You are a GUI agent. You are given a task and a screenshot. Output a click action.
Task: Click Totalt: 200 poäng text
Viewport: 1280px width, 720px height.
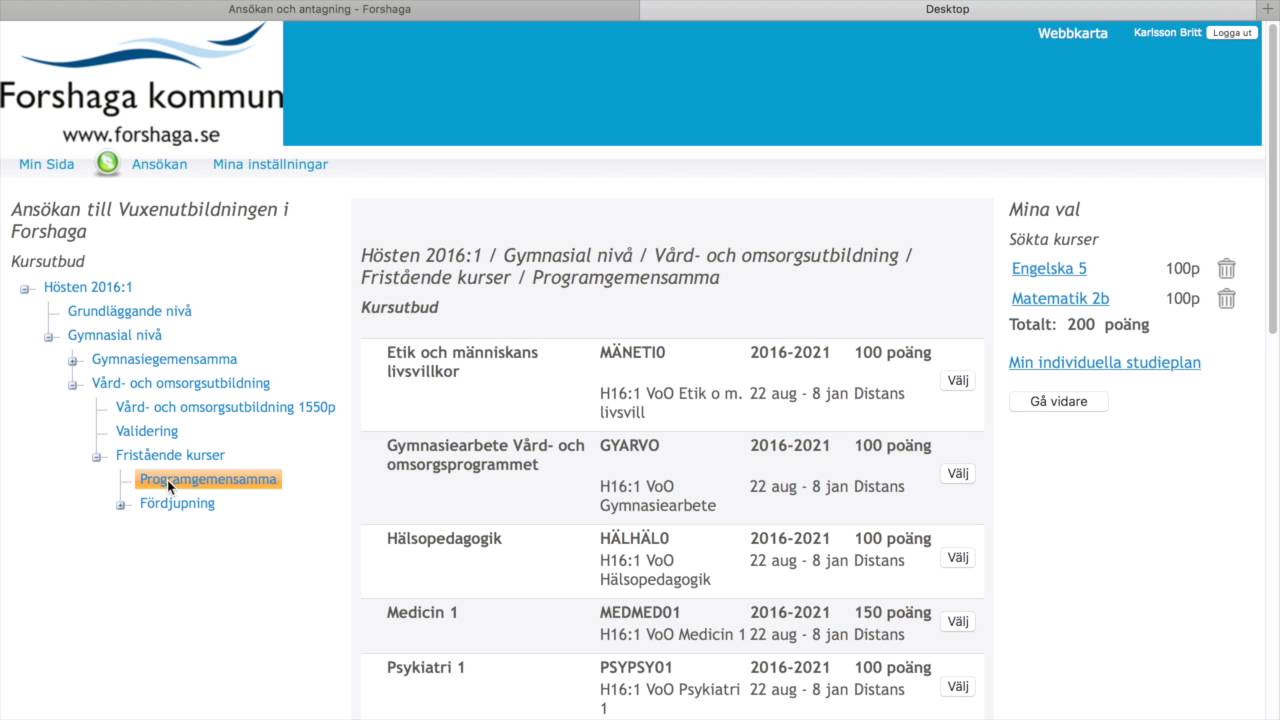(1079, 324)
